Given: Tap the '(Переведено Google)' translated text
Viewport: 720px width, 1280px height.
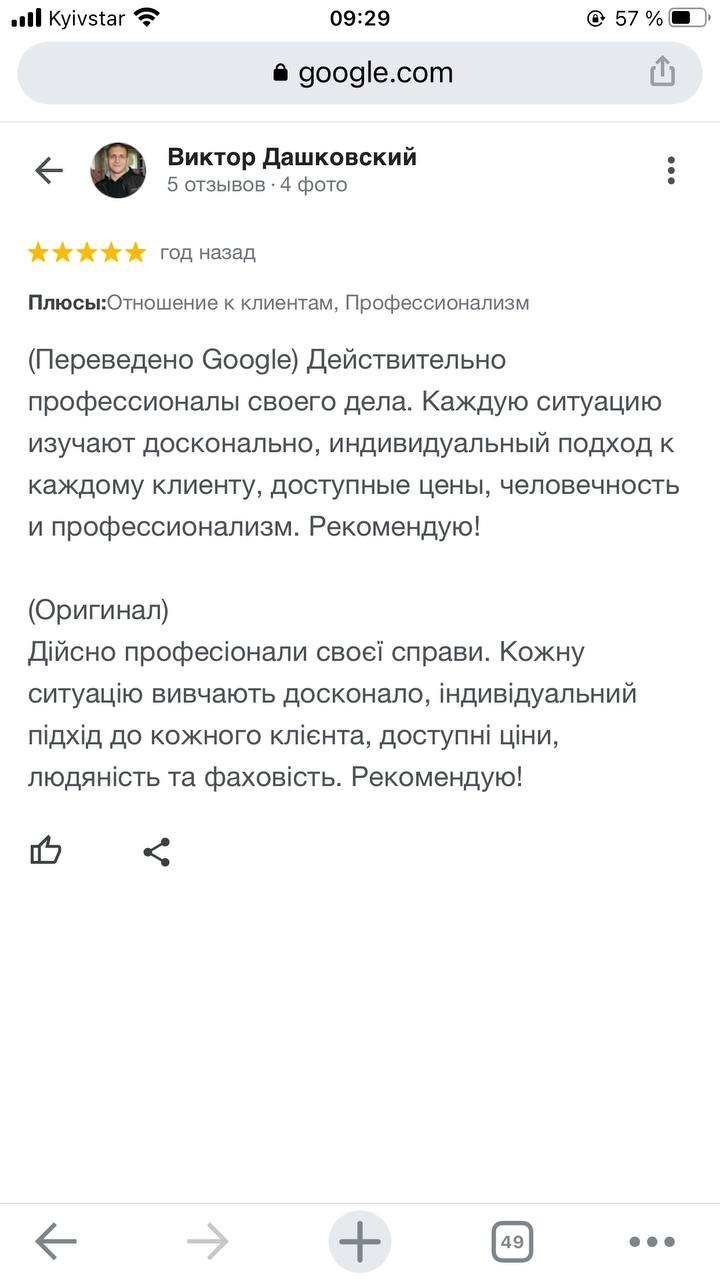Looking at the screenshot, I should pyautogui.click(x=164, y=359).
